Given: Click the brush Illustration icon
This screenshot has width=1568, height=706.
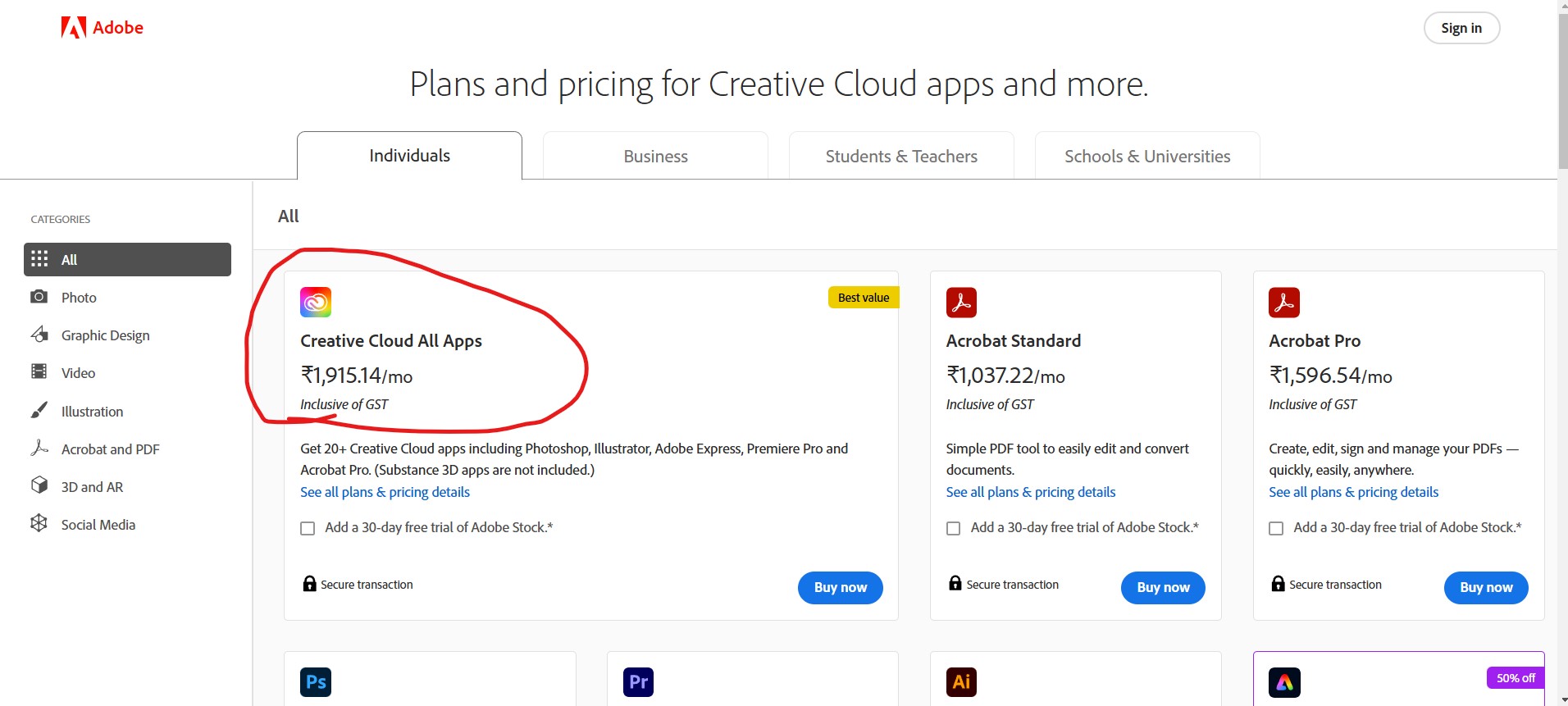Looking at the screenshot, I should pyautogui.click(x=39, y=410).
